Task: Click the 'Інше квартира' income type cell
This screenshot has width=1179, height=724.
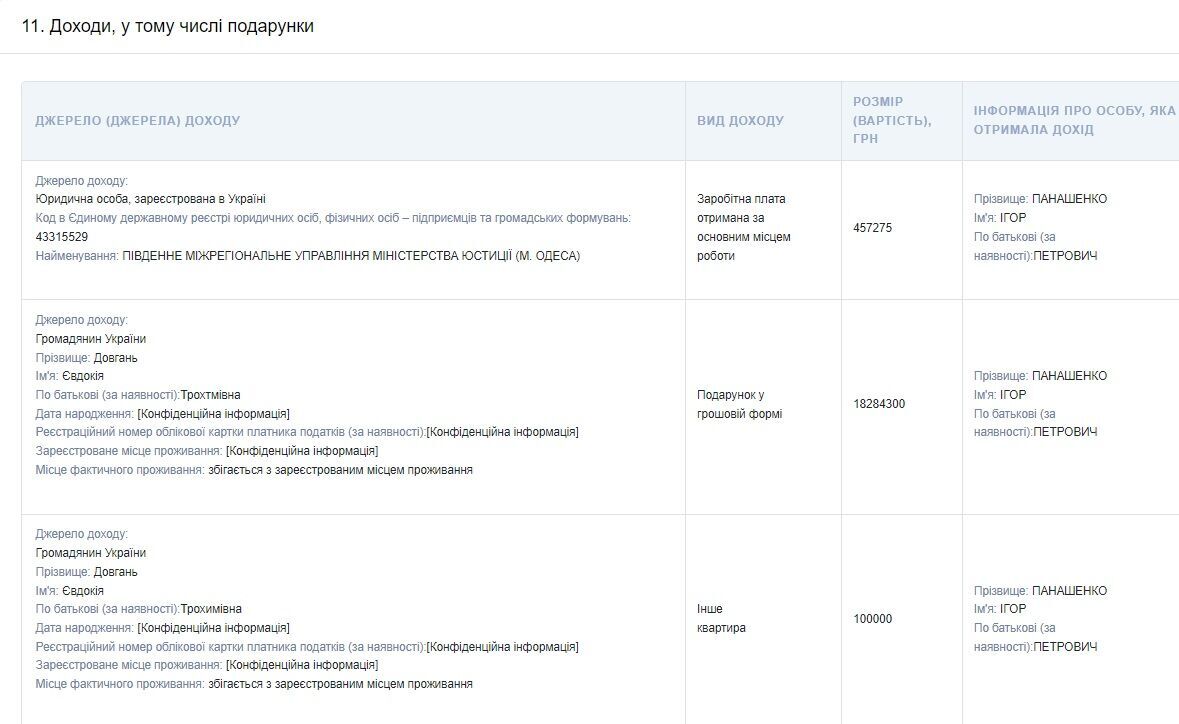Action: (721, 618)
